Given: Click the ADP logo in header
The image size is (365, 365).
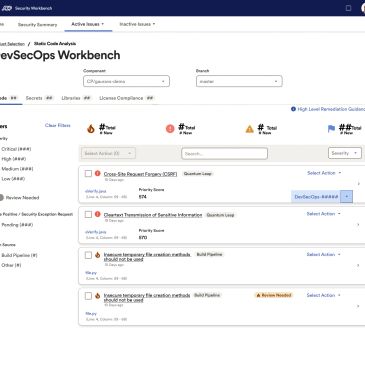Looking at the screenshot, I should click(x=6, y=8).
